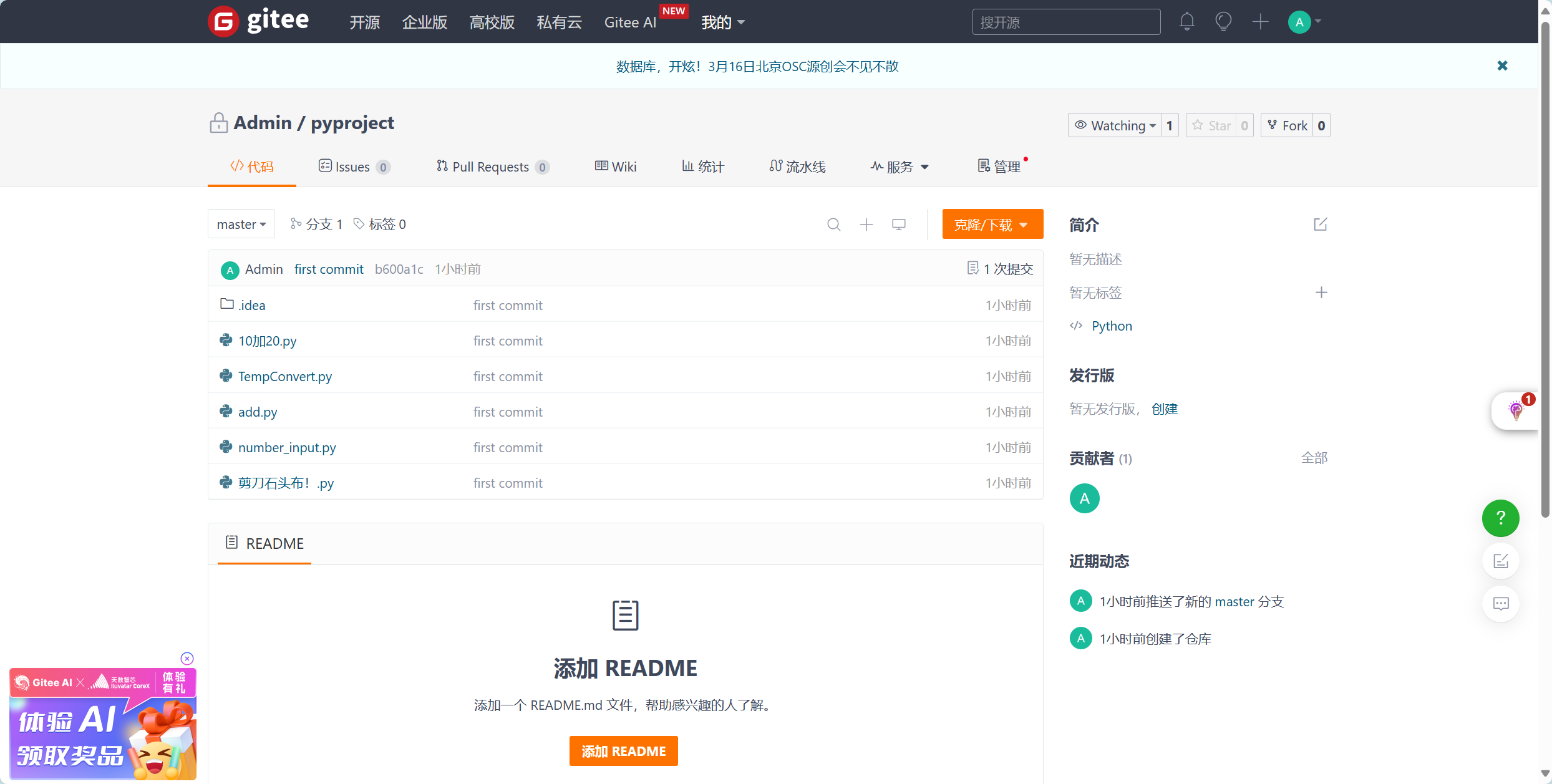Switch to the Issues tab
1552x784 pixels.
tap(353, 167)
